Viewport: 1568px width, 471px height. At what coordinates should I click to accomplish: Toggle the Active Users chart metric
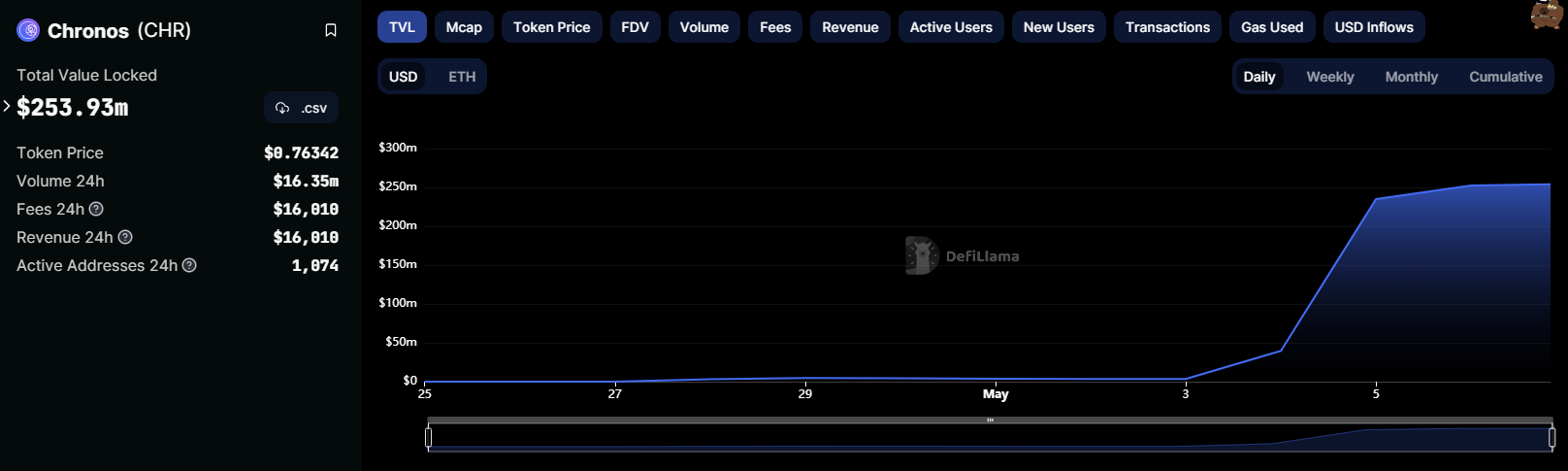(951, 27)
